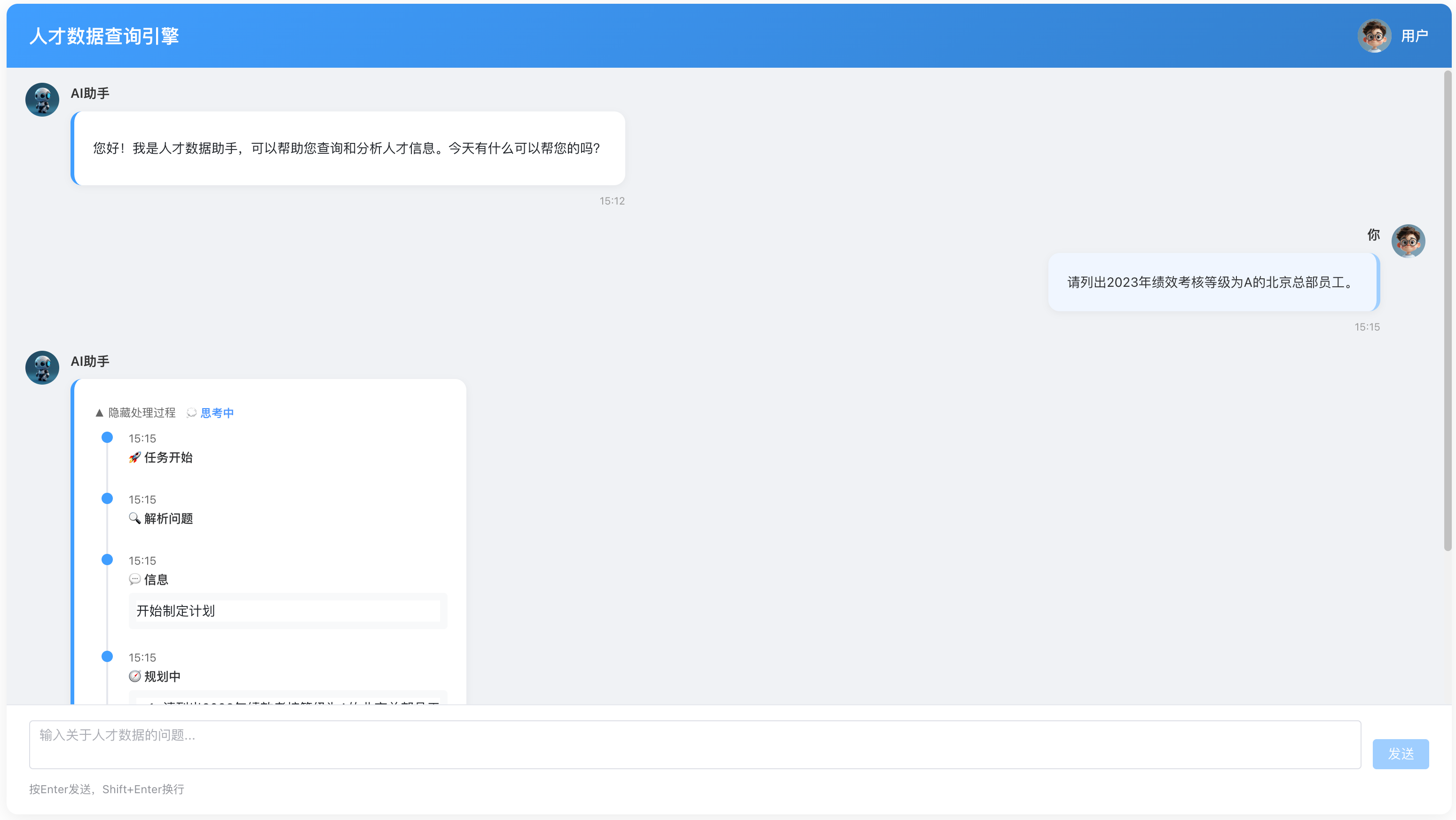
Task: Focus the question input field
Action: pos(695,744)
